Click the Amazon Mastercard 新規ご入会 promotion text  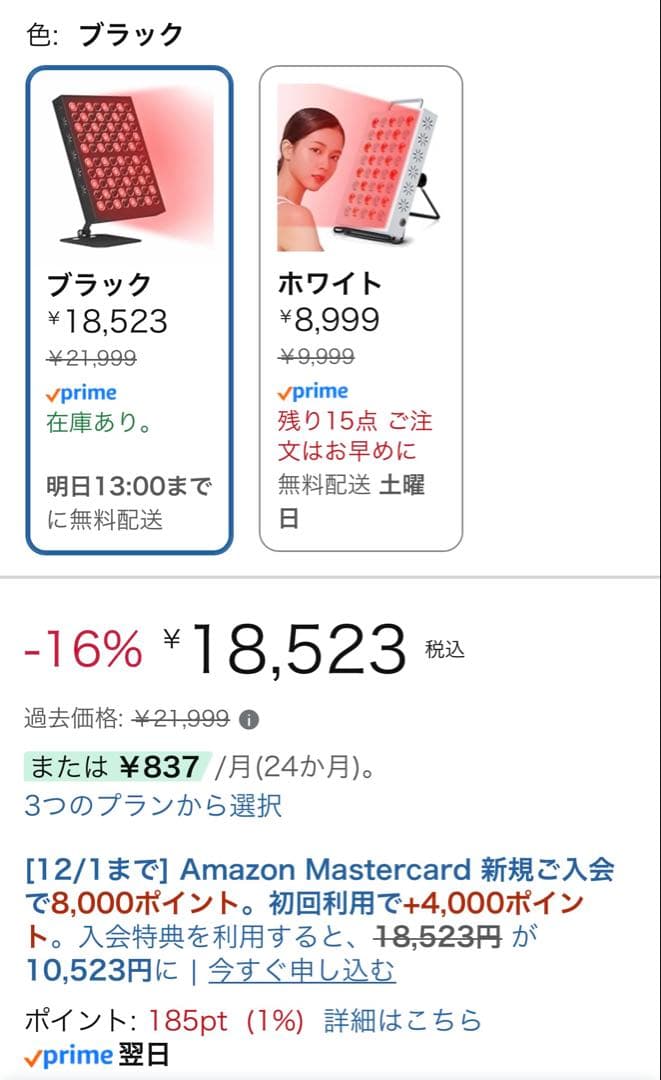pos(330,873)
